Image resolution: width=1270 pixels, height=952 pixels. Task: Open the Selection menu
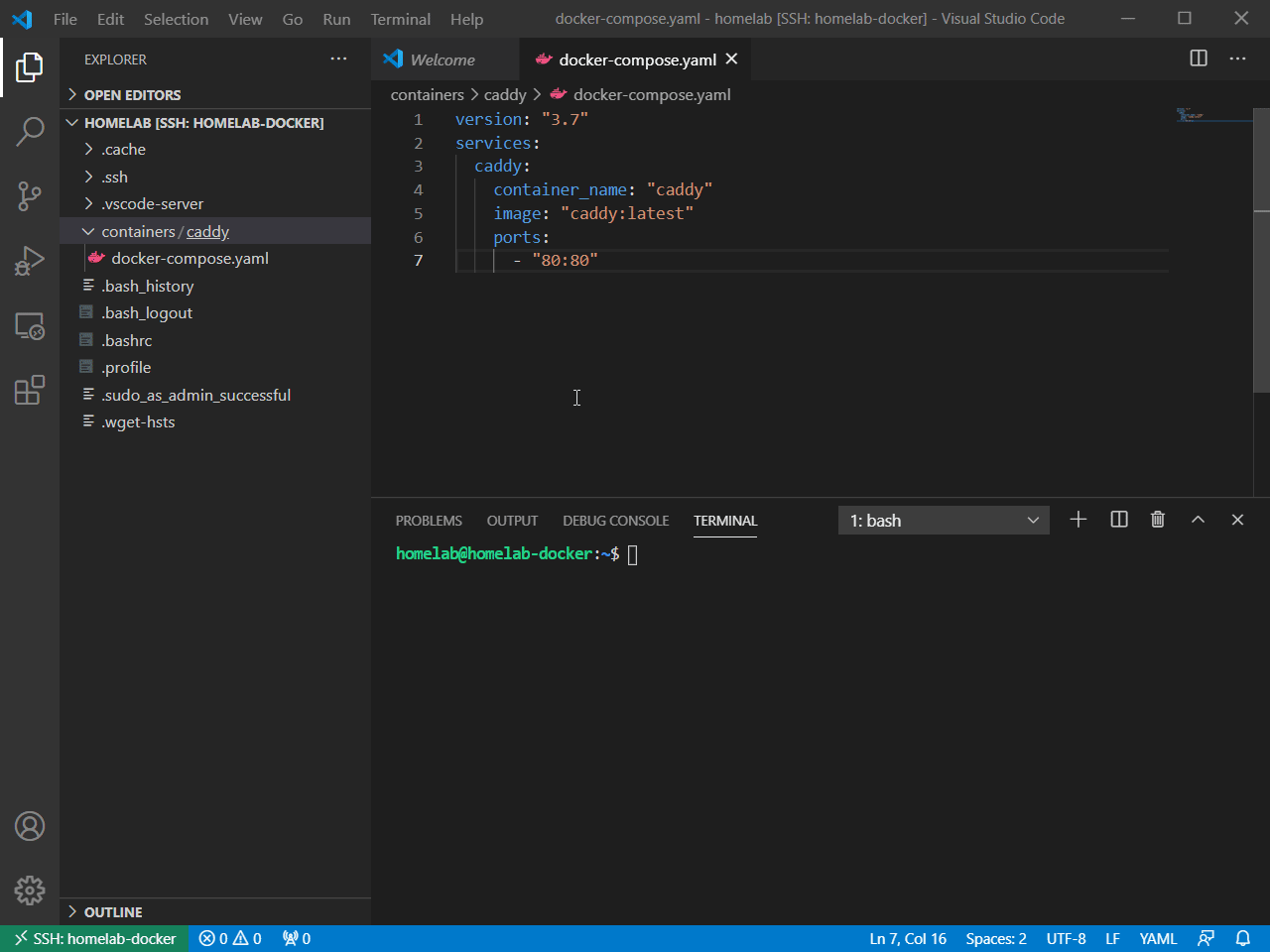[x=177, y=19]
